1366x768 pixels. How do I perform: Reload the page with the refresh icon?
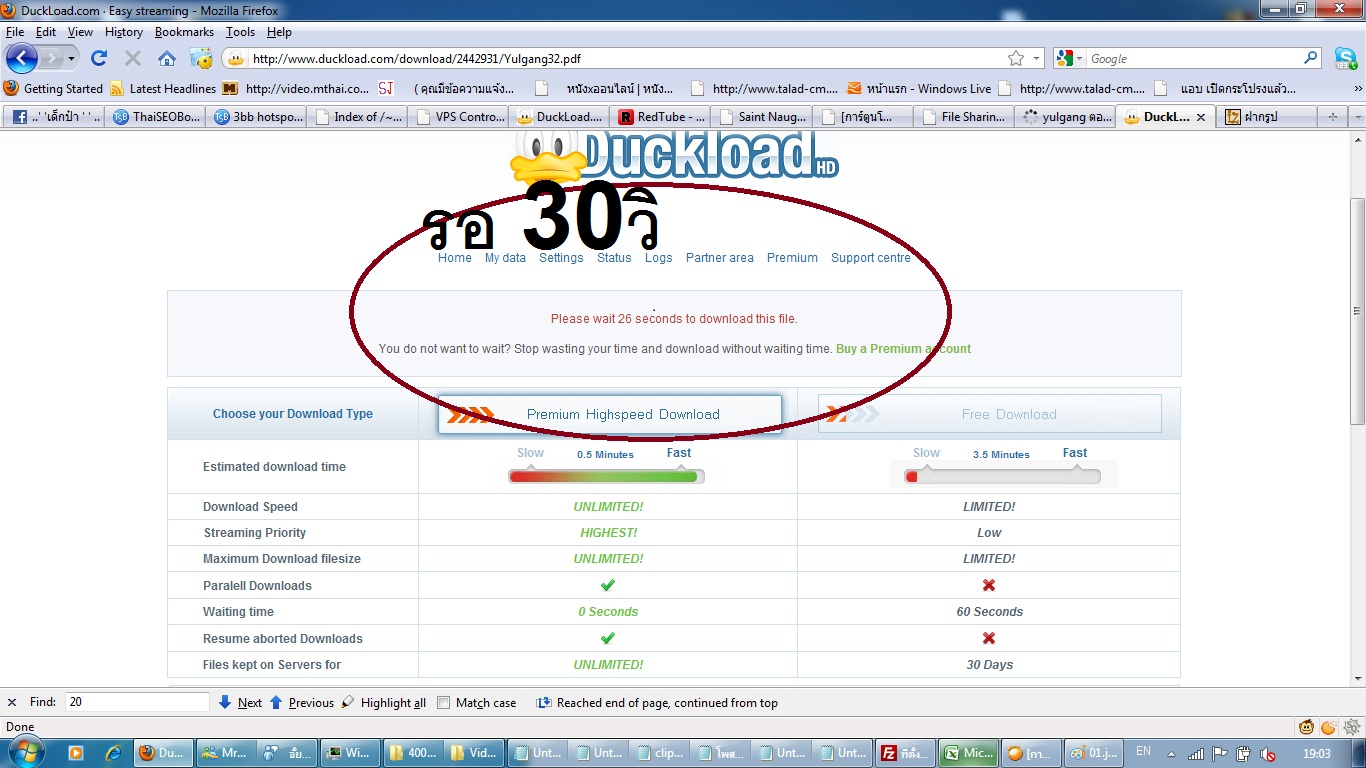99,58
